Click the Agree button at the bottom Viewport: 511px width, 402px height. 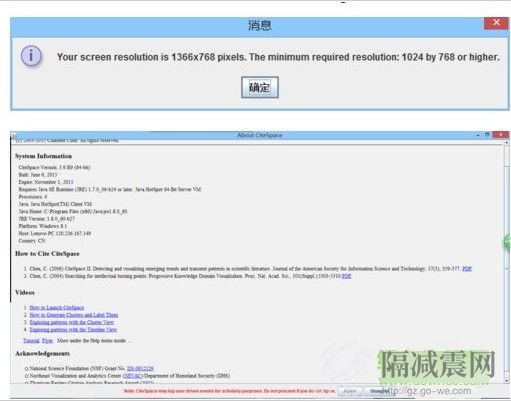[350, 391]
